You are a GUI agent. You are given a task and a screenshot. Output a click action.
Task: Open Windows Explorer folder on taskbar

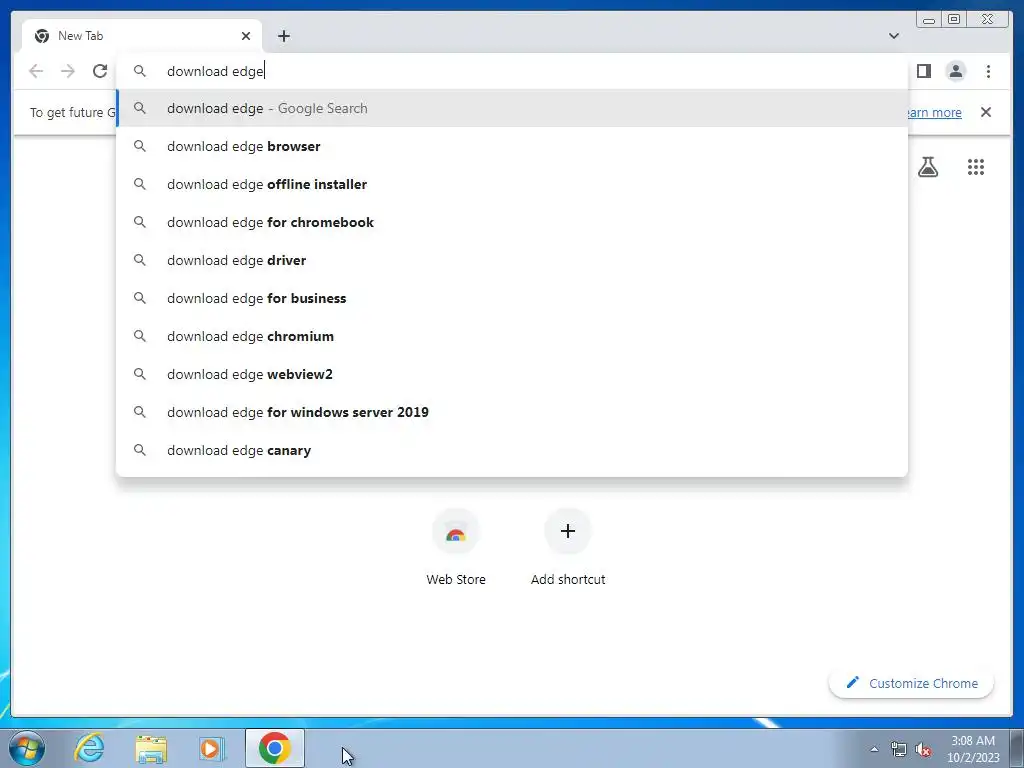151,748
